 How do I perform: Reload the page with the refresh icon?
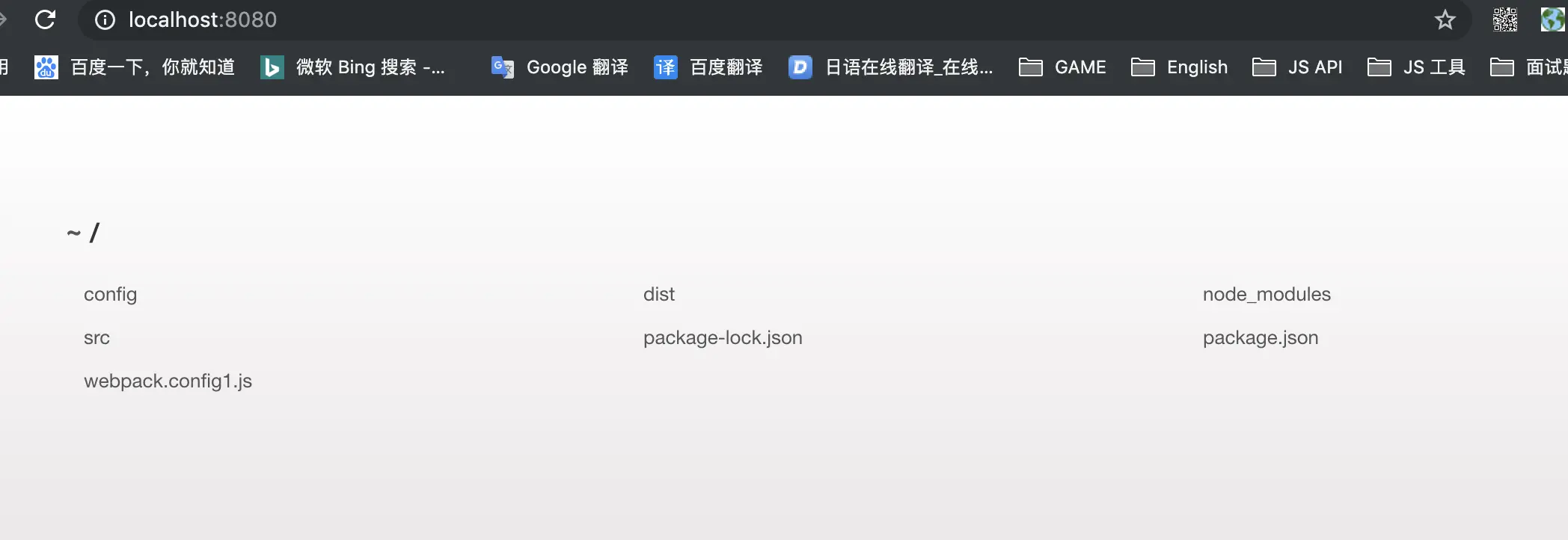click(x=46, y=19)
